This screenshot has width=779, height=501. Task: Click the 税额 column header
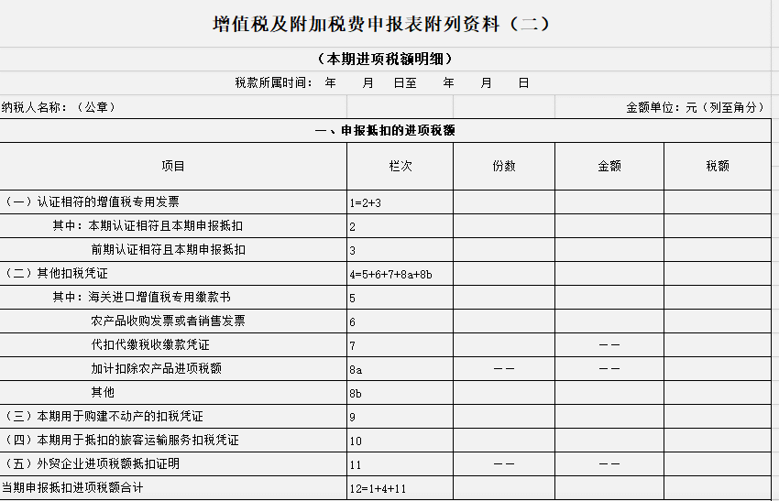717,166
